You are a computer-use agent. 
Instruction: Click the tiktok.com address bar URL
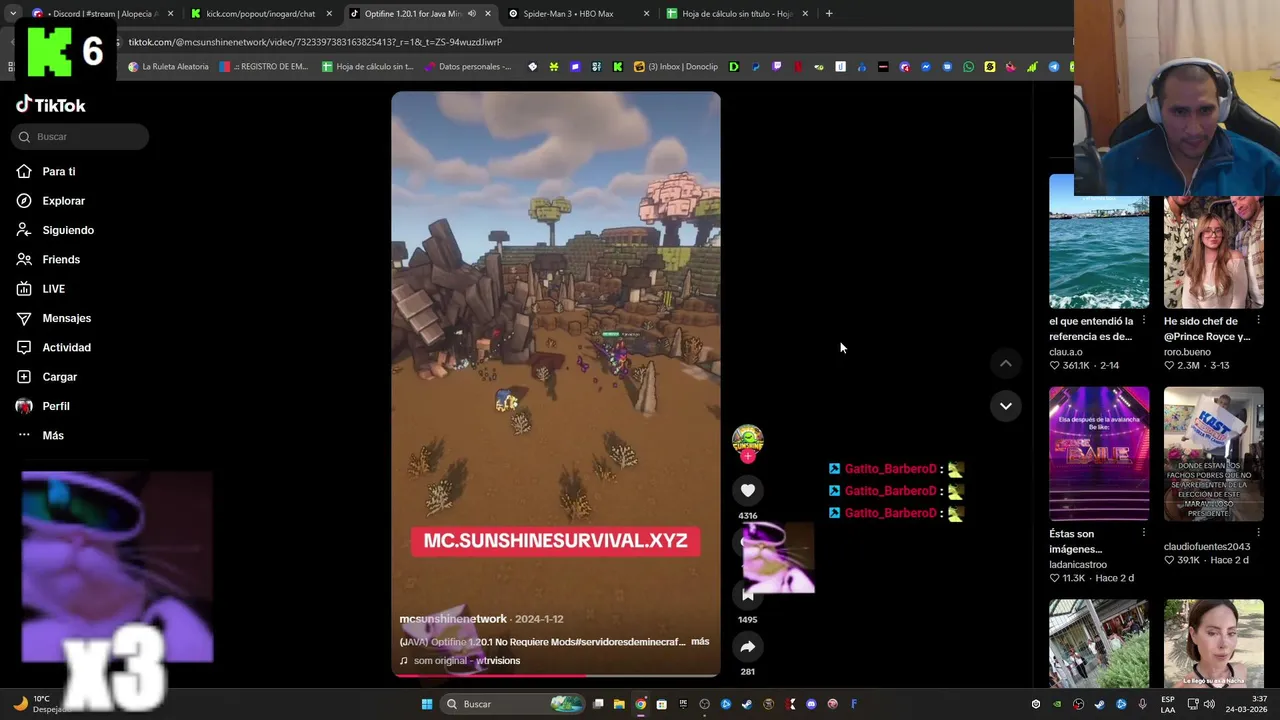click(315, 42)
